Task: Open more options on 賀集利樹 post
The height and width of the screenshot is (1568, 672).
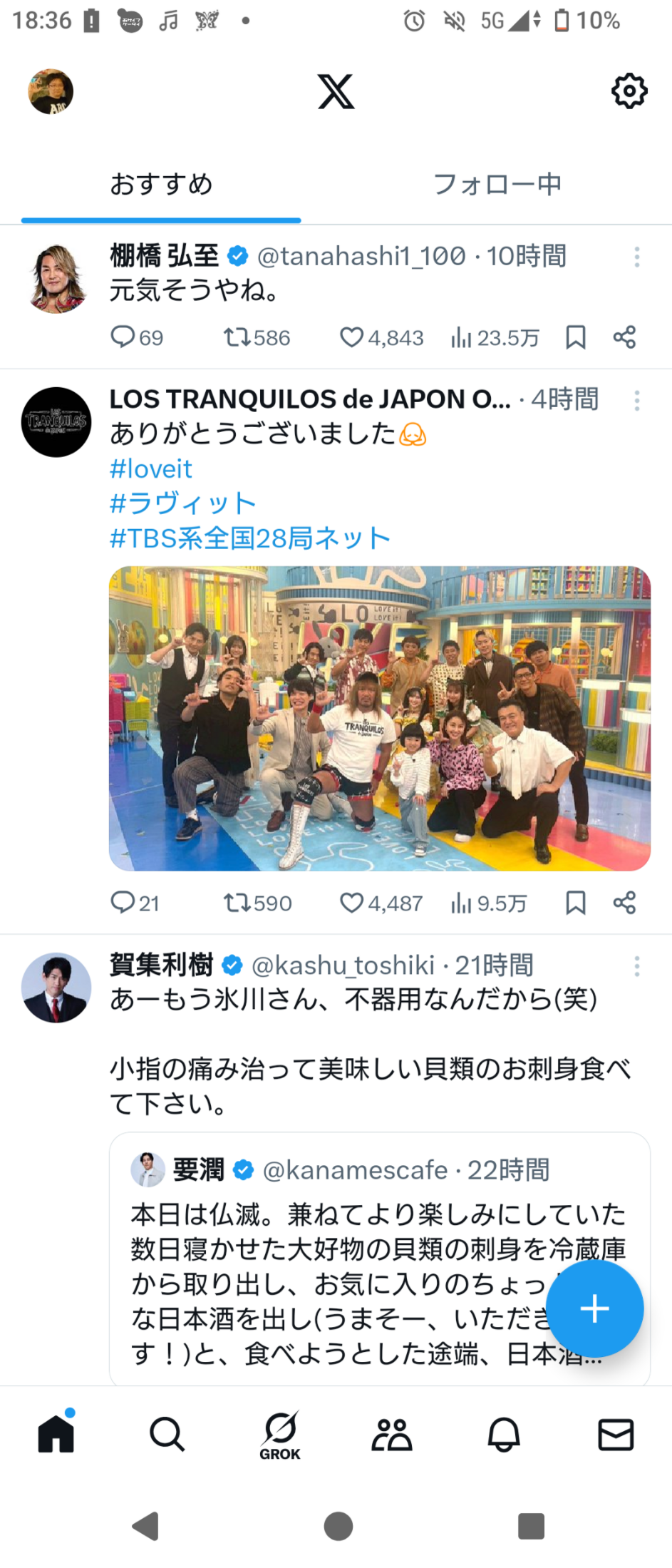Action: pos(637,966)
